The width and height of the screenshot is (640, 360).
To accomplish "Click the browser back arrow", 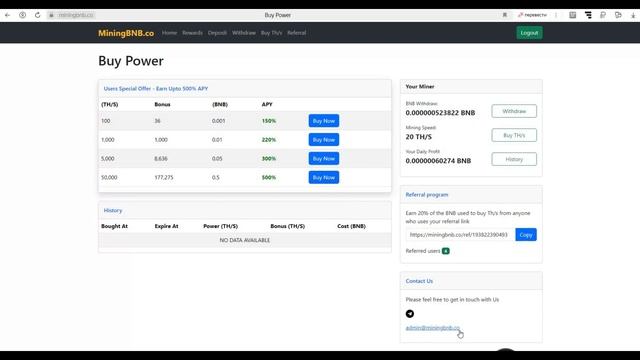I will tap(7, 15).
